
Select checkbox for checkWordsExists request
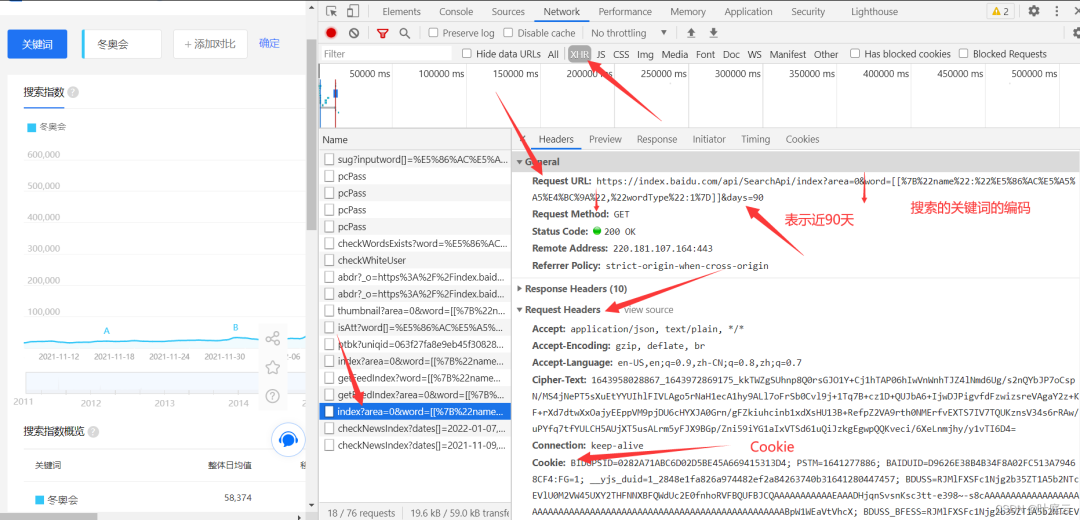329,243
